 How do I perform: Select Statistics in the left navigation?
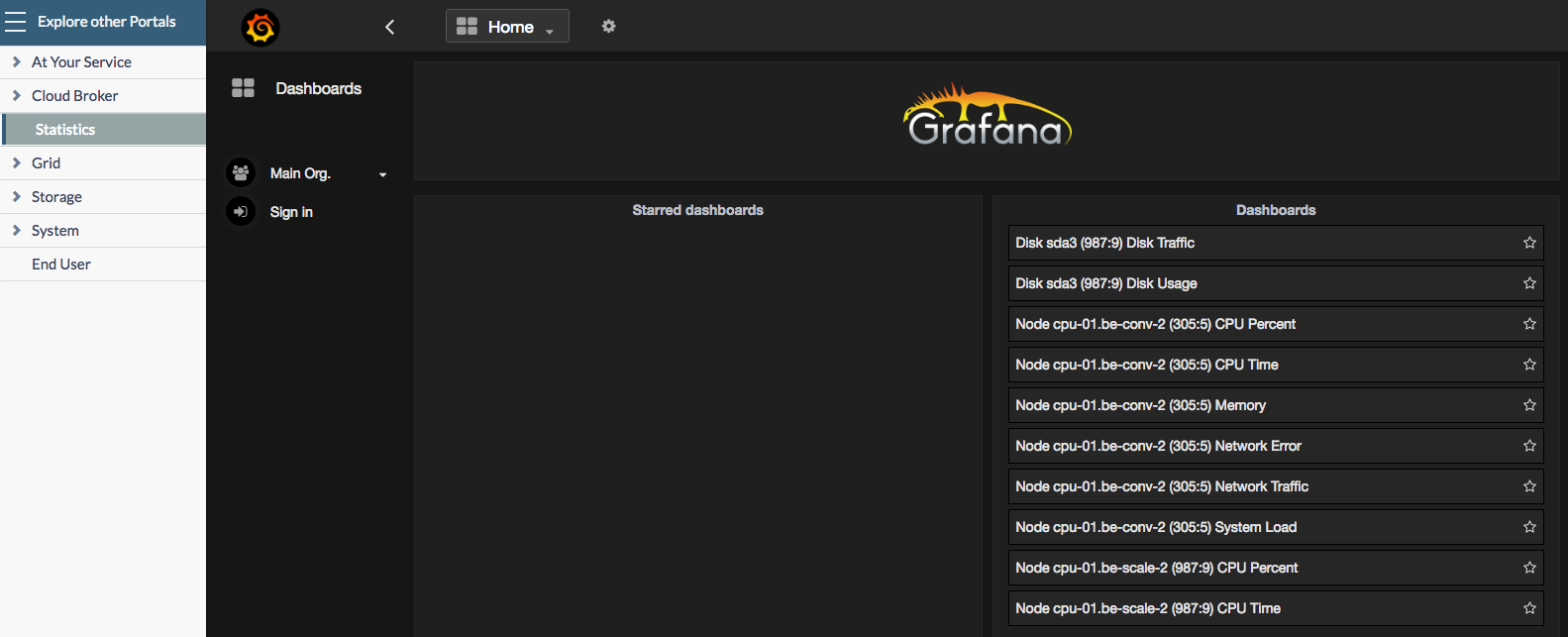(x=65, y=130)
